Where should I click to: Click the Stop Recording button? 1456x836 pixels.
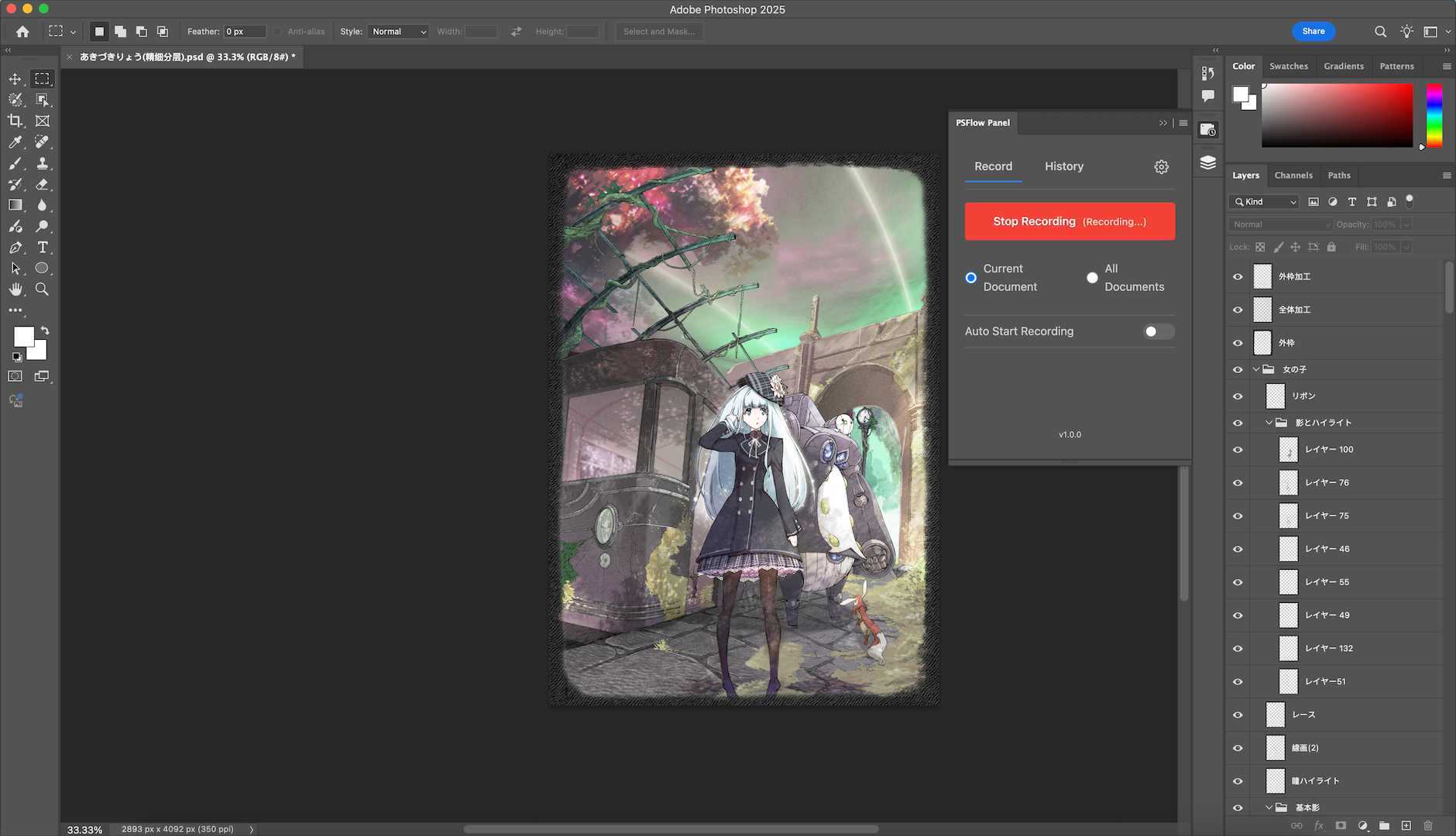pyautogui.click(x=1070, y=221)
